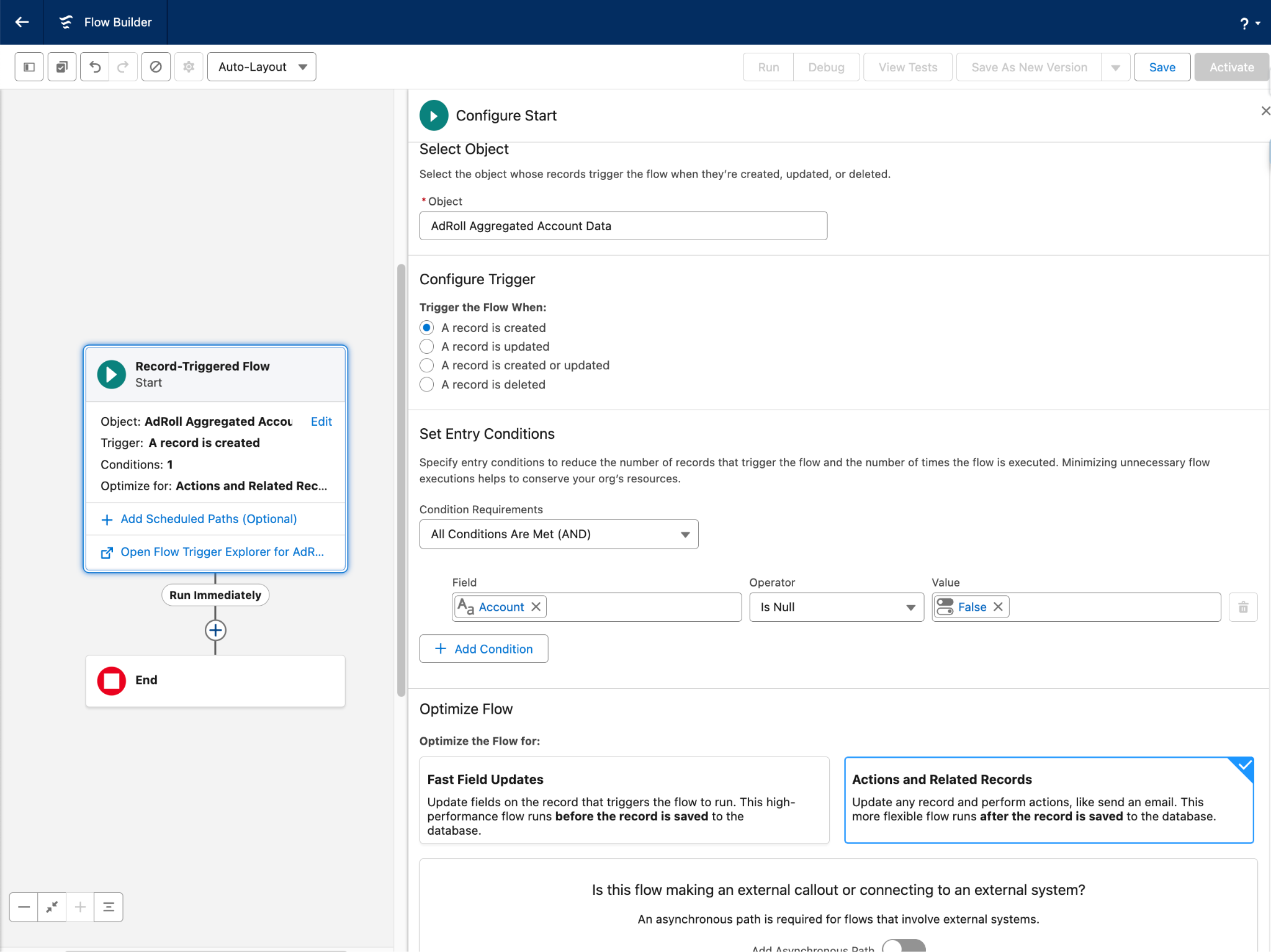The height and width of the screenshot is (952, 1271).
Task: Click Add Scheduled Paths (Optional)
Action: 209,519
